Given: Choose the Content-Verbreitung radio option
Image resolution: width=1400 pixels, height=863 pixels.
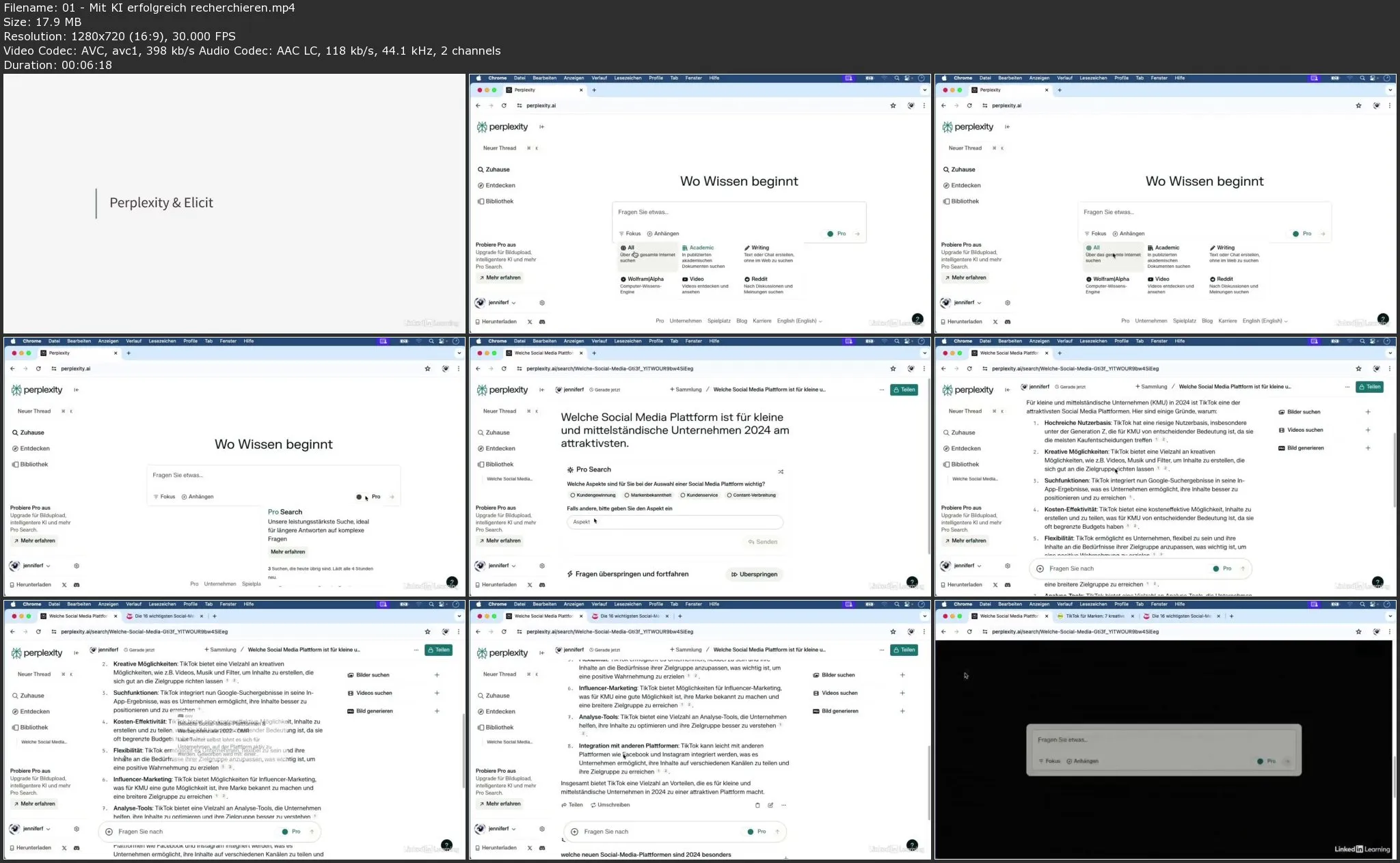Looking at the screenshot, I should coord(751,495).
